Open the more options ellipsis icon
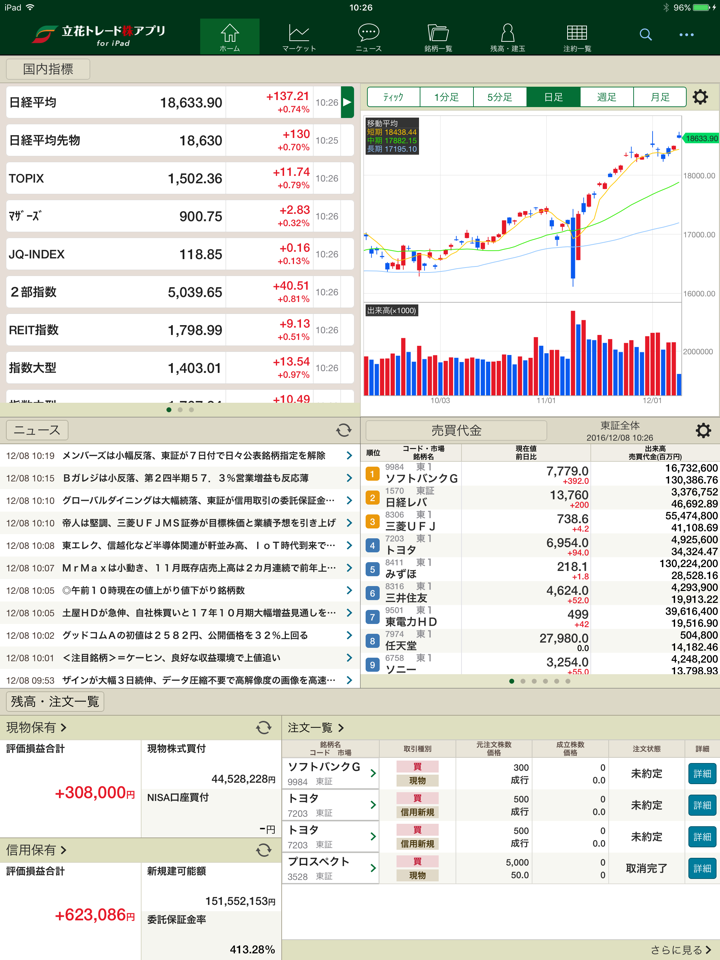720x960 pixels. pos(686,35)
